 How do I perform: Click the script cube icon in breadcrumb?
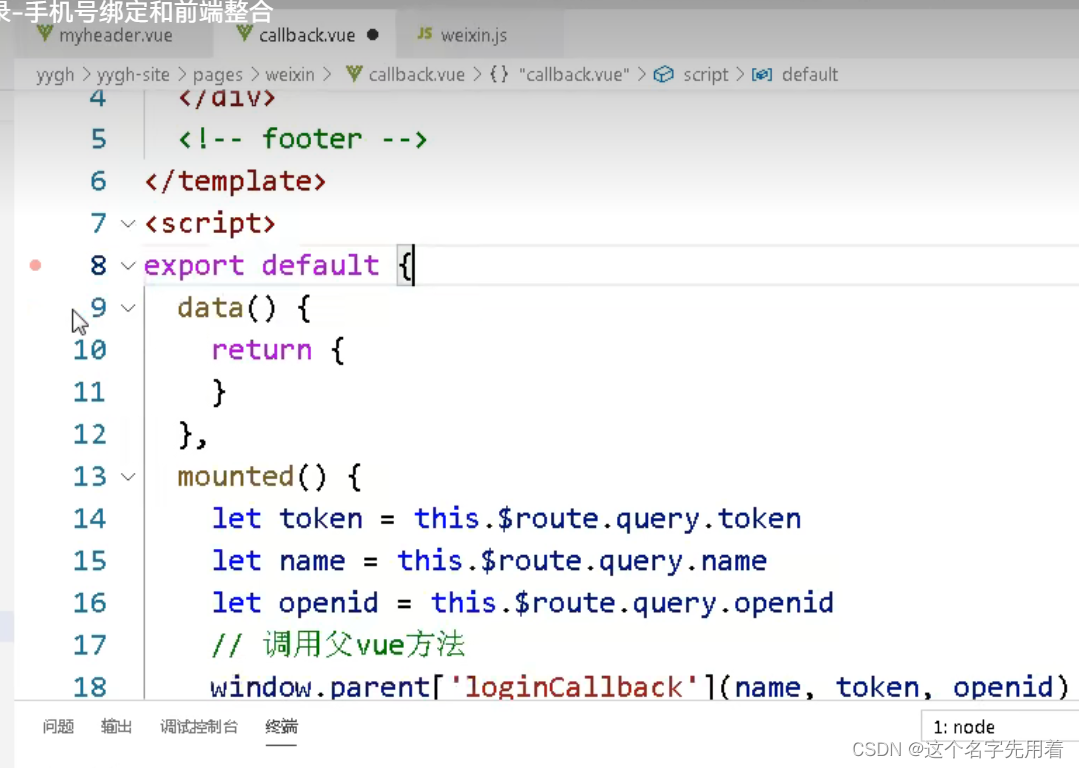[663, 74]
